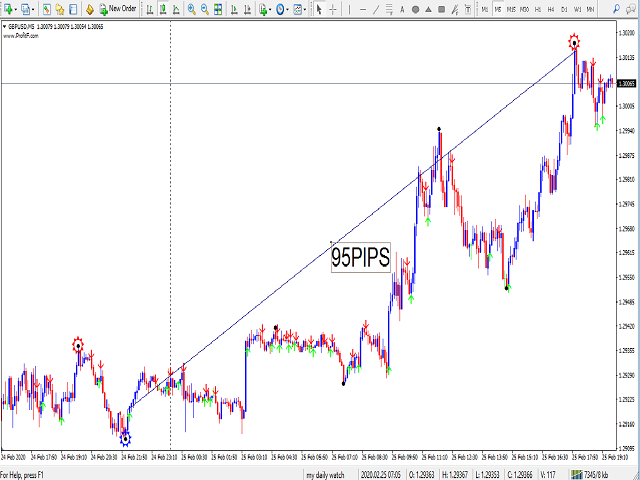The image size is (640, 480).
Task: Open the Templates icon
Action: (x=298, y=9)
